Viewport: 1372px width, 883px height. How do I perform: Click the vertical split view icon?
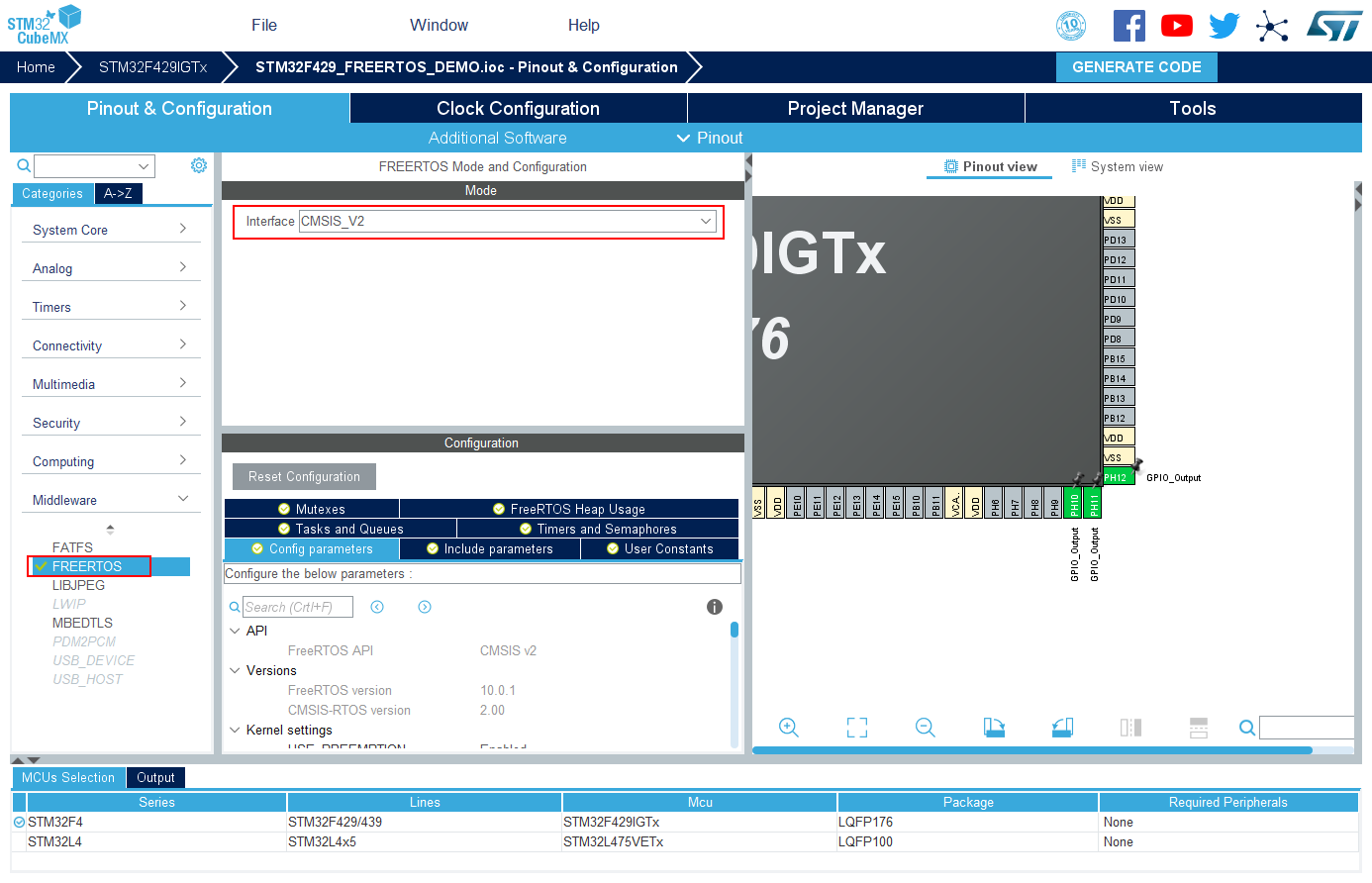[1130, 728]
